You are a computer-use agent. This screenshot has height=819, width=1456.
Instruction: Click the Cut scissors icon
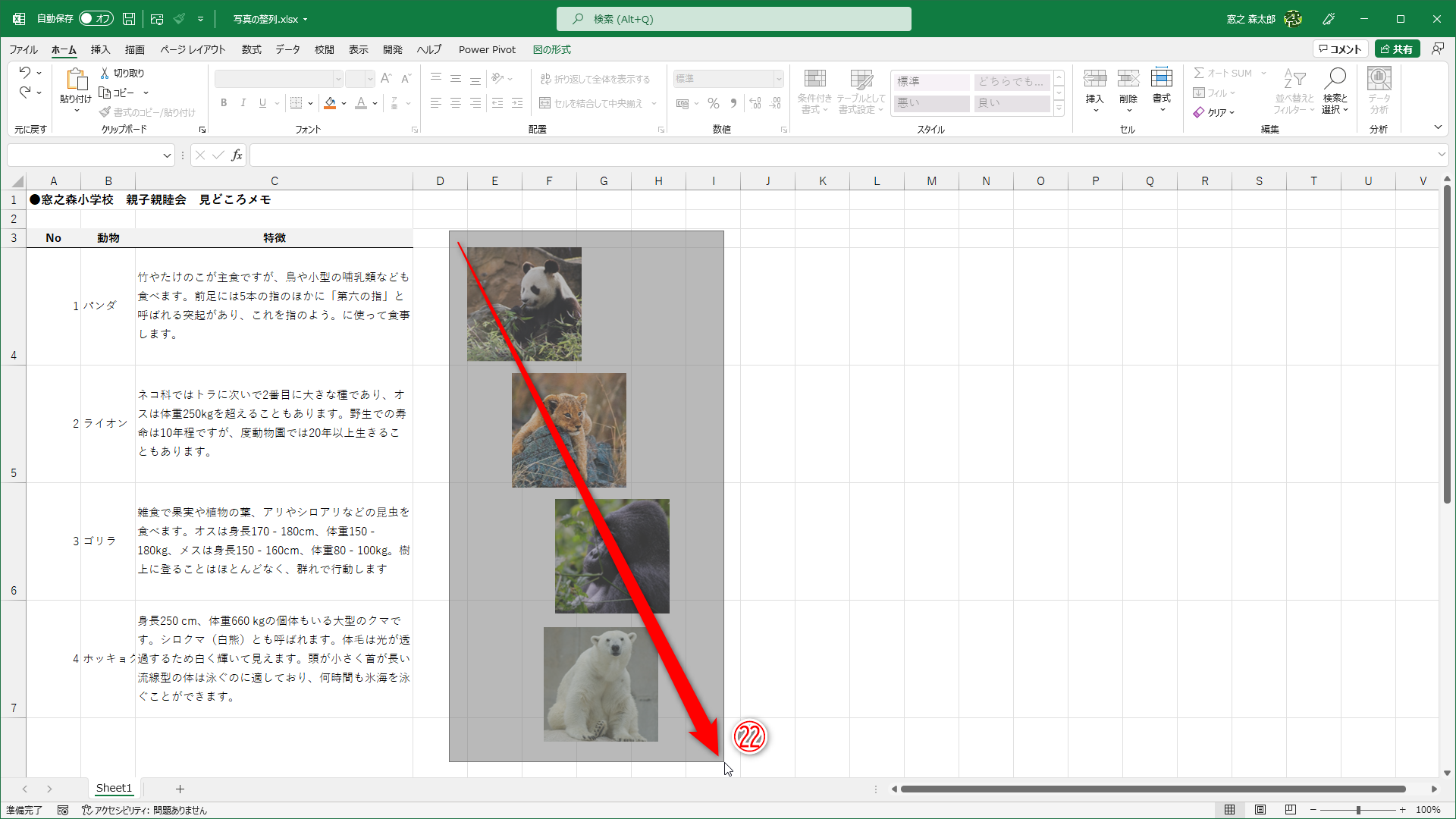coord(105,73)
